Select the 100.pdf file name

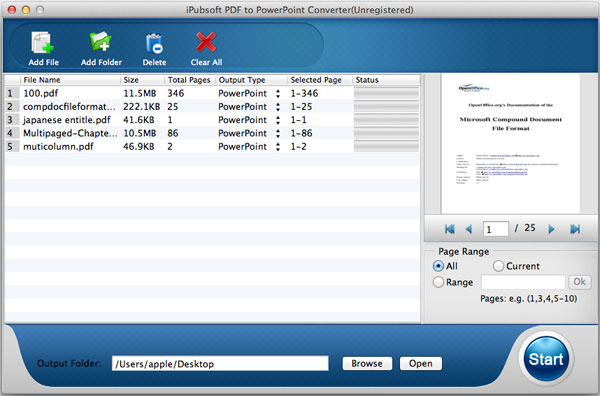[x=41, y=93]
